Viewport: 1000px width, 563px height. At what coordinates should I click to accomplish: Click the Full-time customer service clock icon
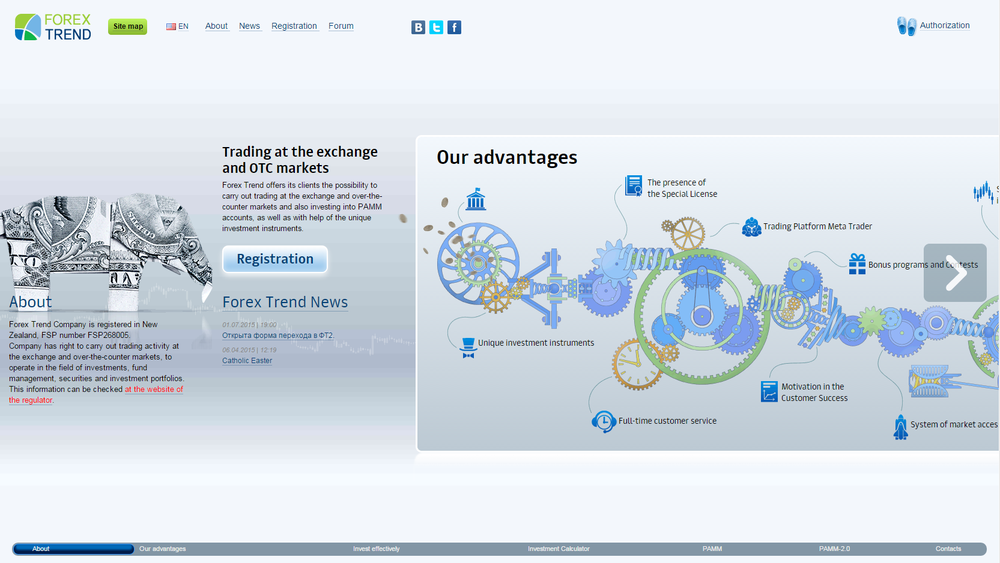click(603, 421)
